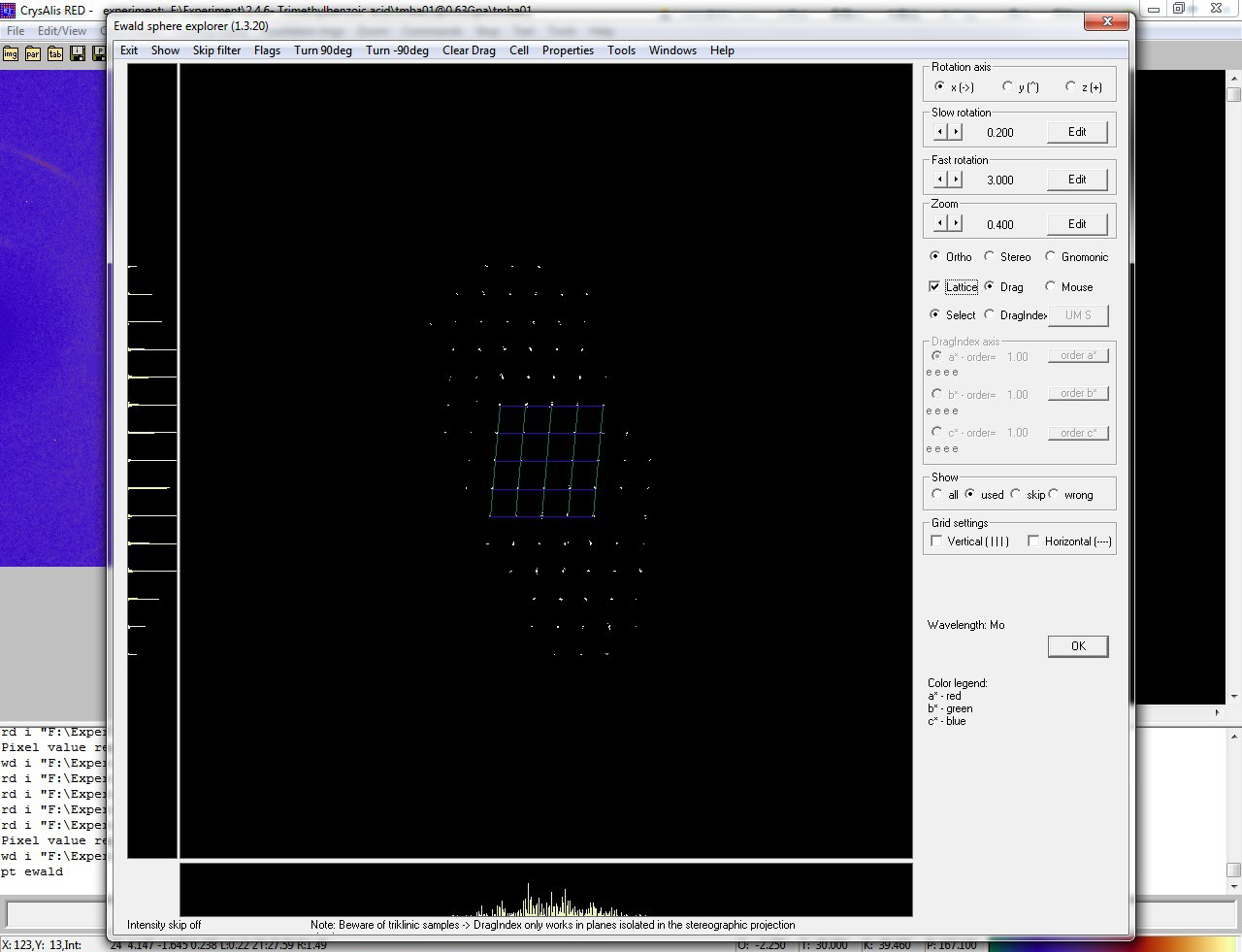Decrease zoom using the left arrow
This screenshot has width=1242, height=952.
(x=939, y=224)
